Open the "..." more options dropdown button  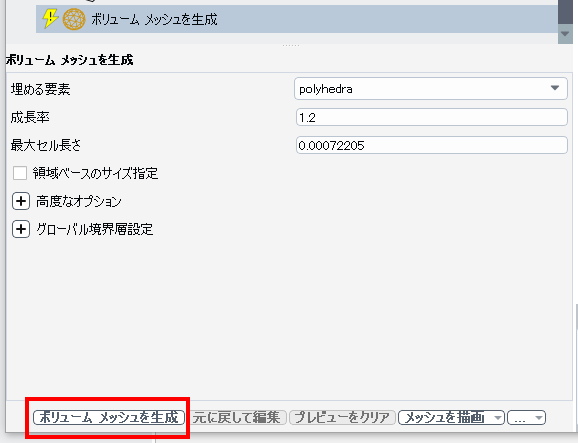pos(526,418)
